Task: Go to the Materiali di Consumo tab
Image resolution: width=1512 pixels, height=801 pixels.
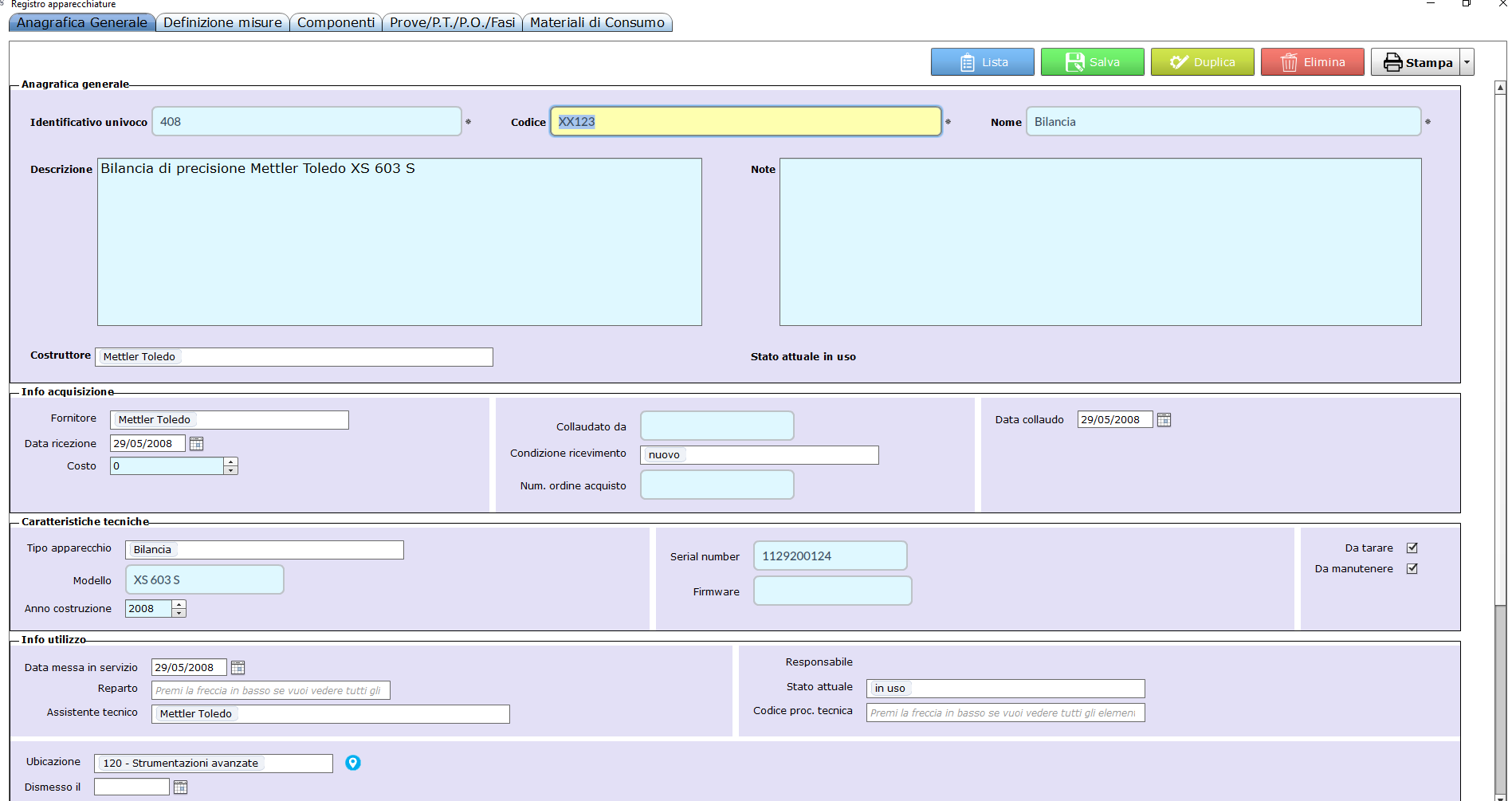Action: click(597, 22)
